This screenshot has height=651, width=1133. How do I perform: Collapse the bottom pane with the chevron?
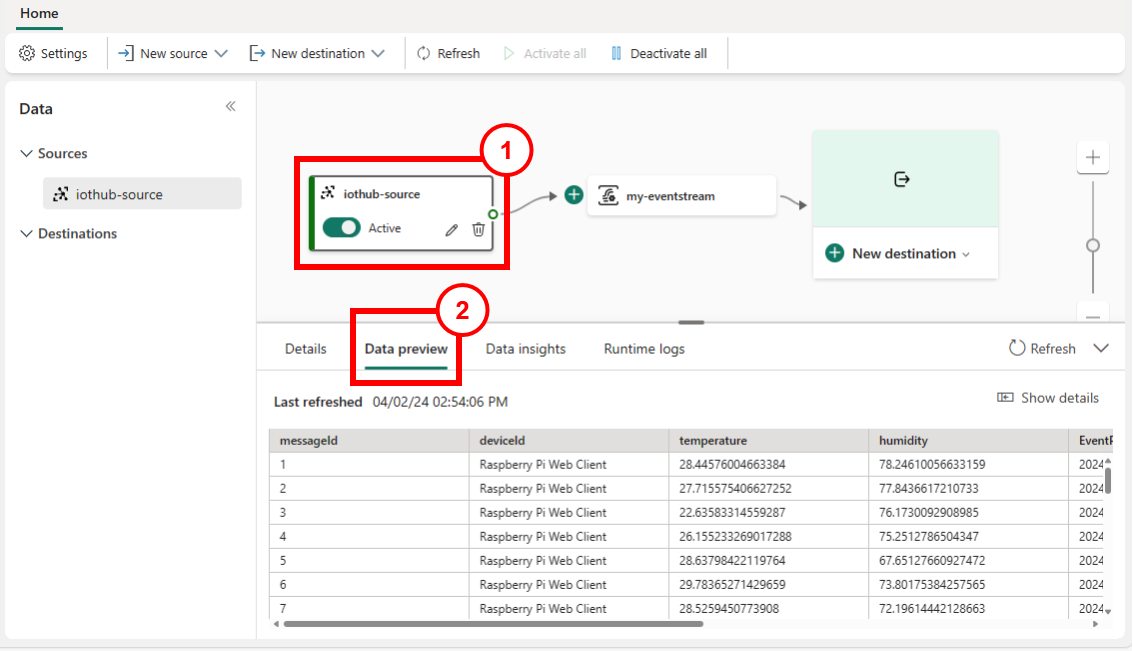[x=1101, y=348]
